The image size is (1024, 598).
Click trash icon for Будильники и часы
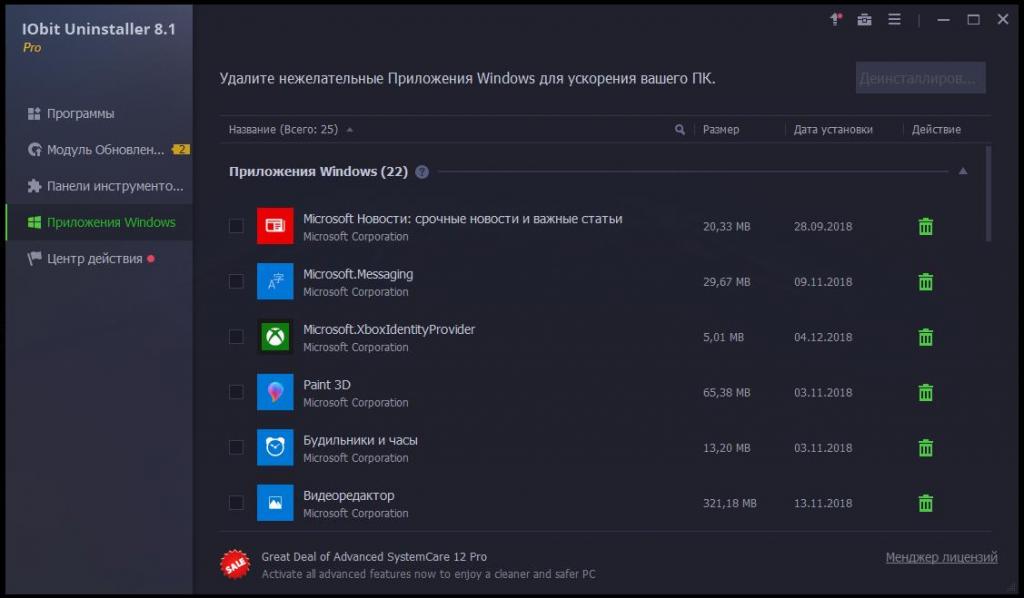coord(925,448)
